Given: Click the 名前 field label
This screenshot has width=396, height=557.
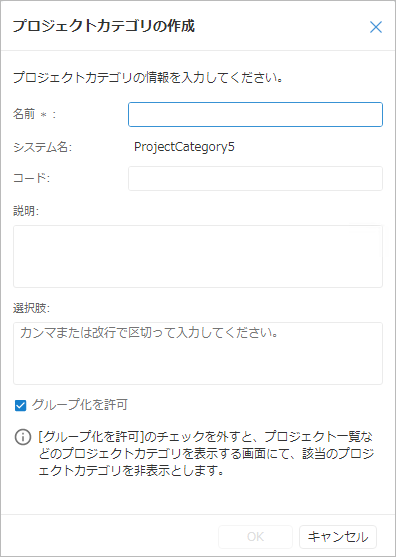Looking at the screenshot, I should tap(24, 114).
